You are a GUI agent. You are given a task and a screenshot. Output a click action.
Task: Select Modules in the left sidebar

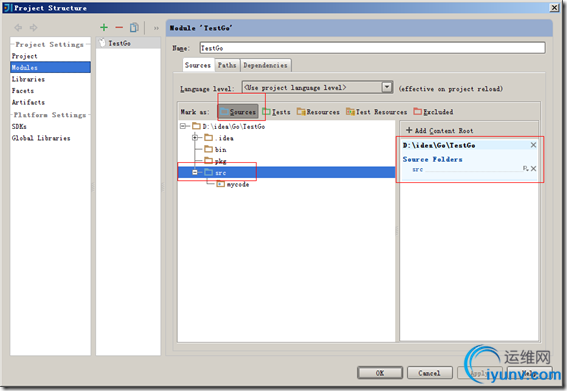click(50, 67)
